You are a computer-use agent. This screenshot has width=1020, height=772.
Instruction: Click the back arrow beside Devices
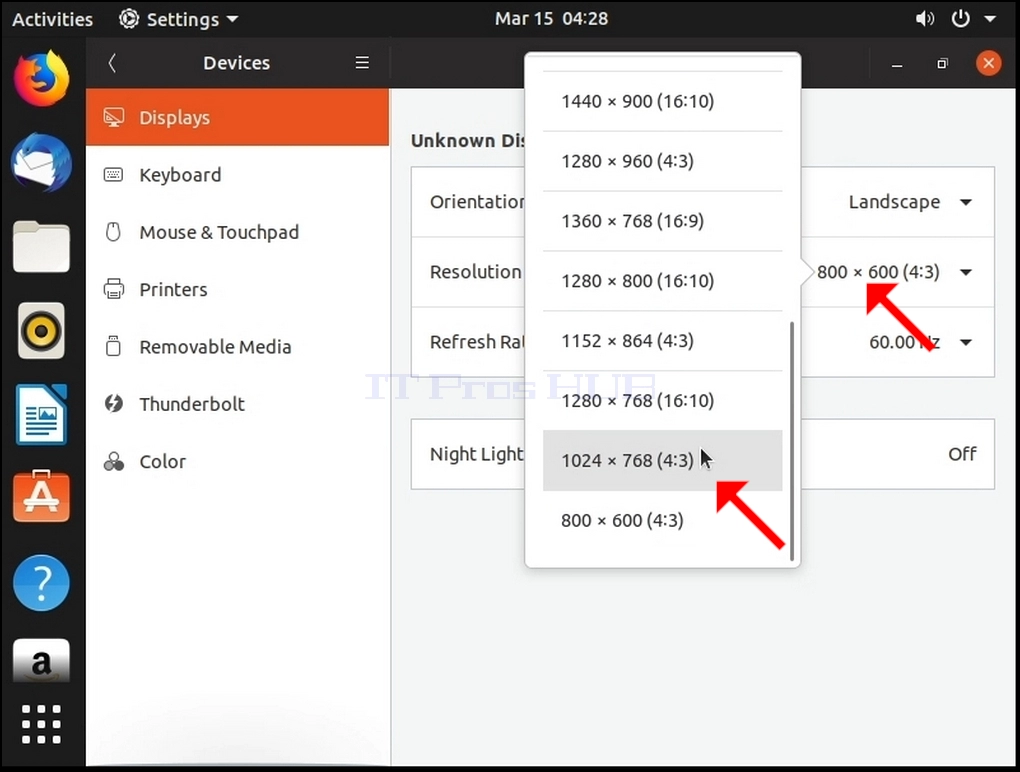(112, 63)
